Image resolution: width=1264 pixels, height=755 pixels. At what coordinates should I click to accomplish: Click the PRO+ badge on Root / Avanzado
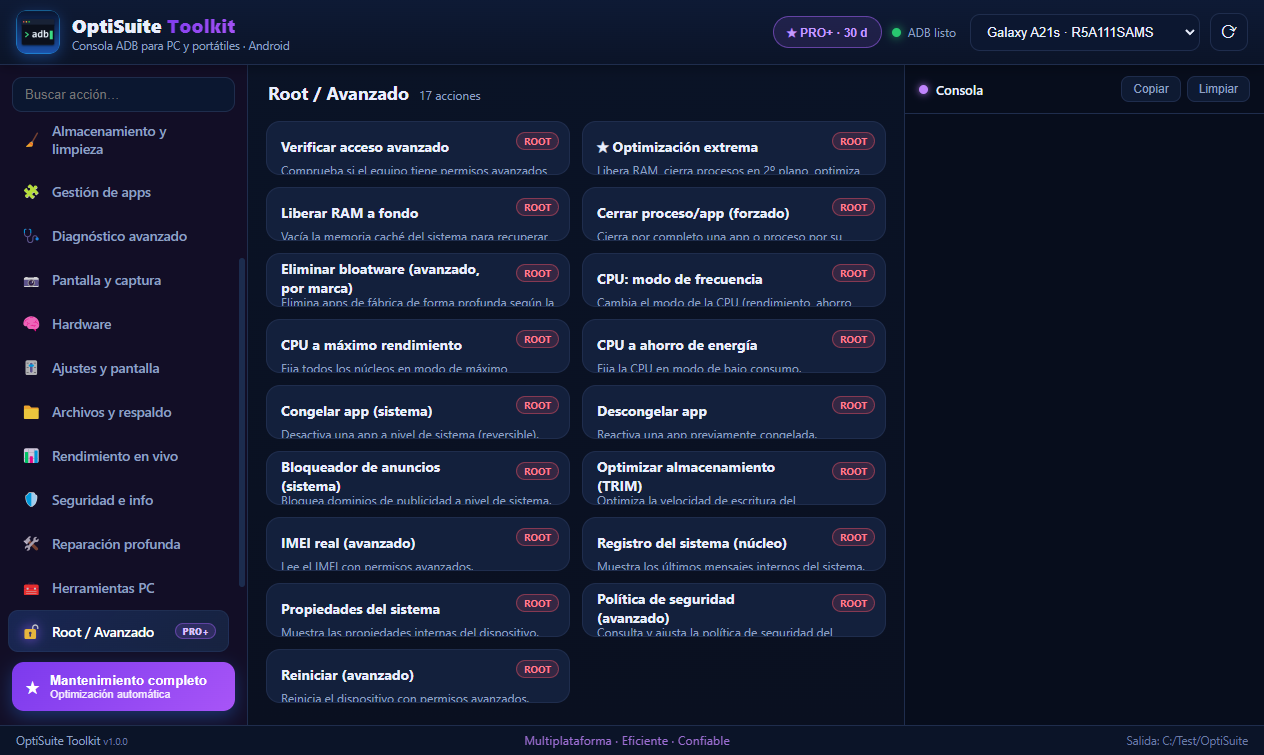[195, 632]
